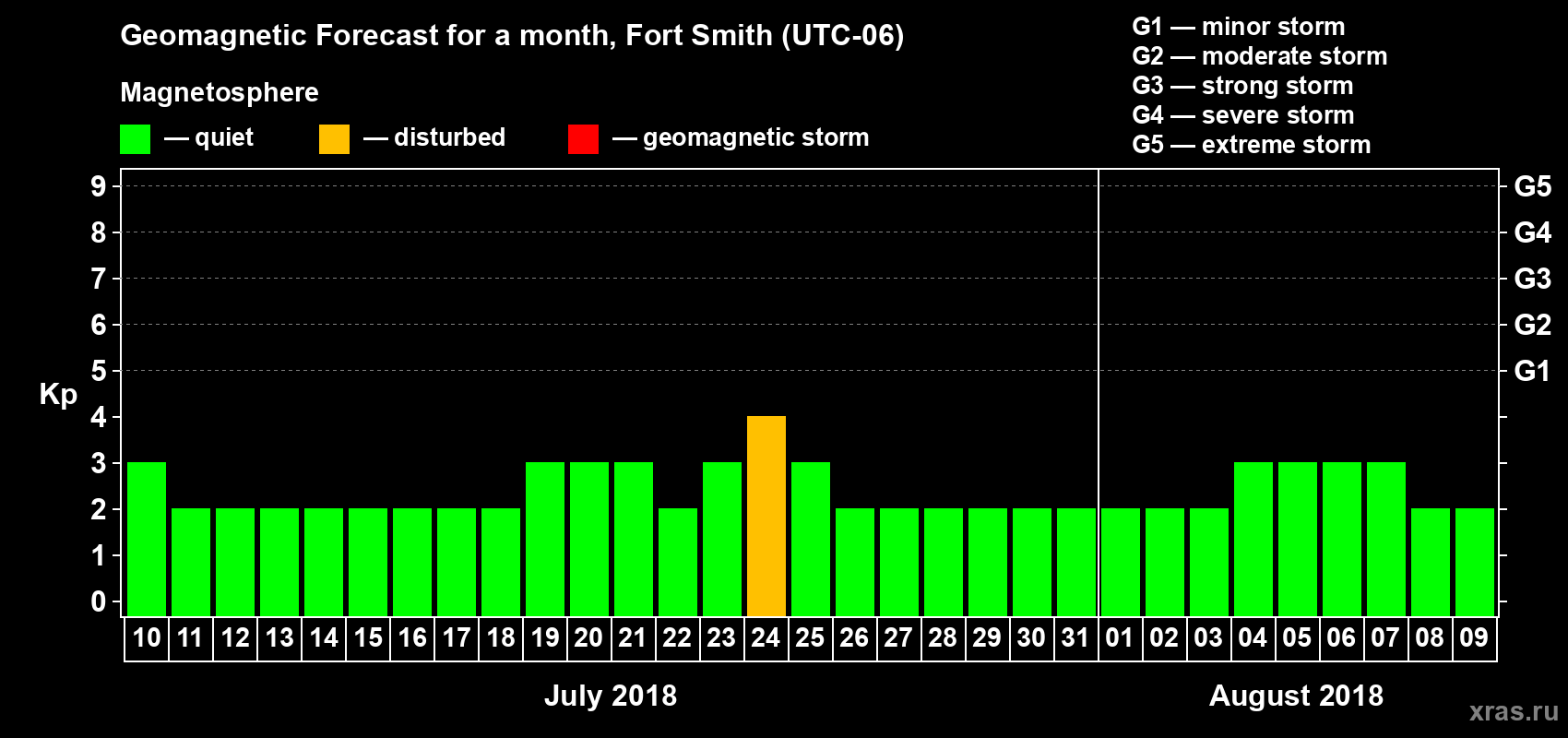Click date label 11 on the axis
Viewport: 1568px width, 738px height.
[x=190, y=638]
